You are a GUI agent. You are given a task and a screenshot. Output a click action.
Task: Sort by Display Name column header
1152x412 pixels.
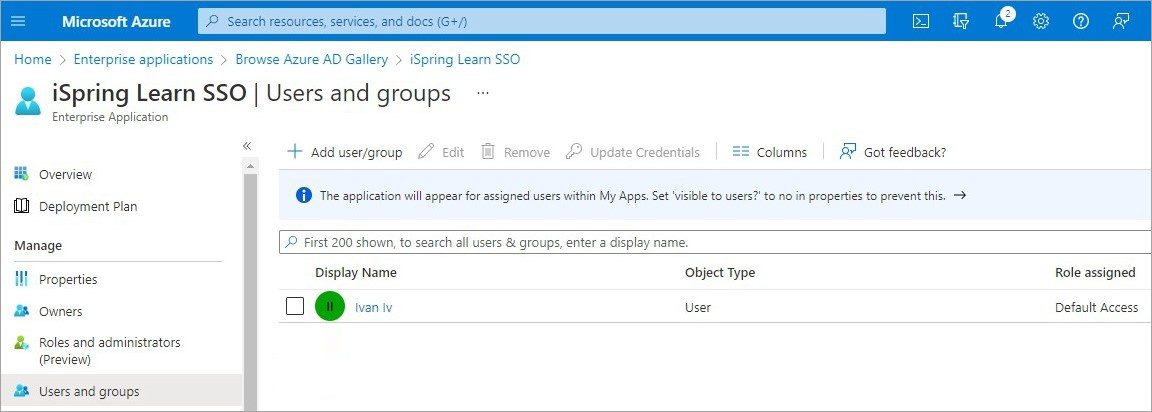point(356,272)
